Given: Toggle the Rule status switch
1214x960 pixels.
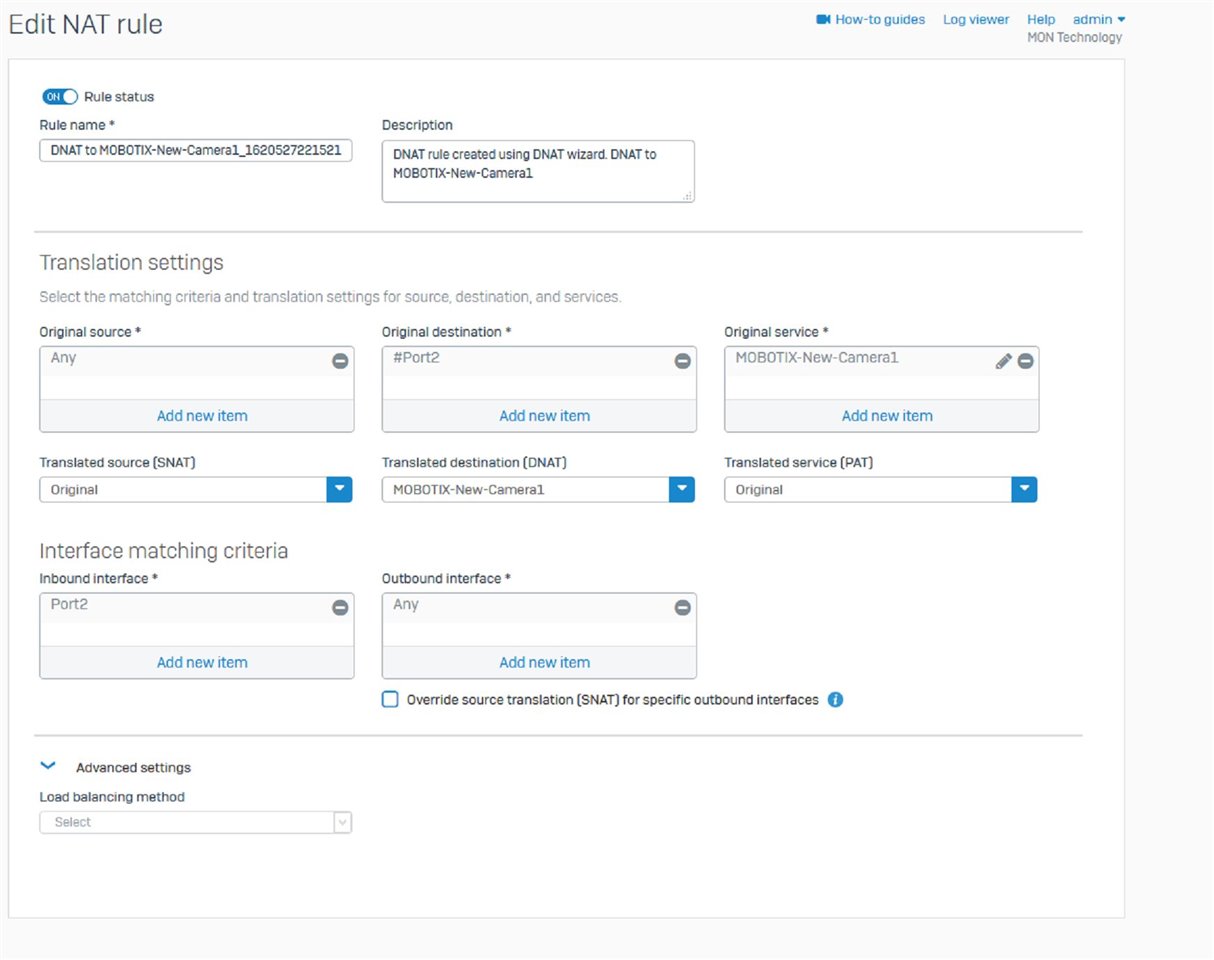Looking at the screenshot, I should coord(60,97).
